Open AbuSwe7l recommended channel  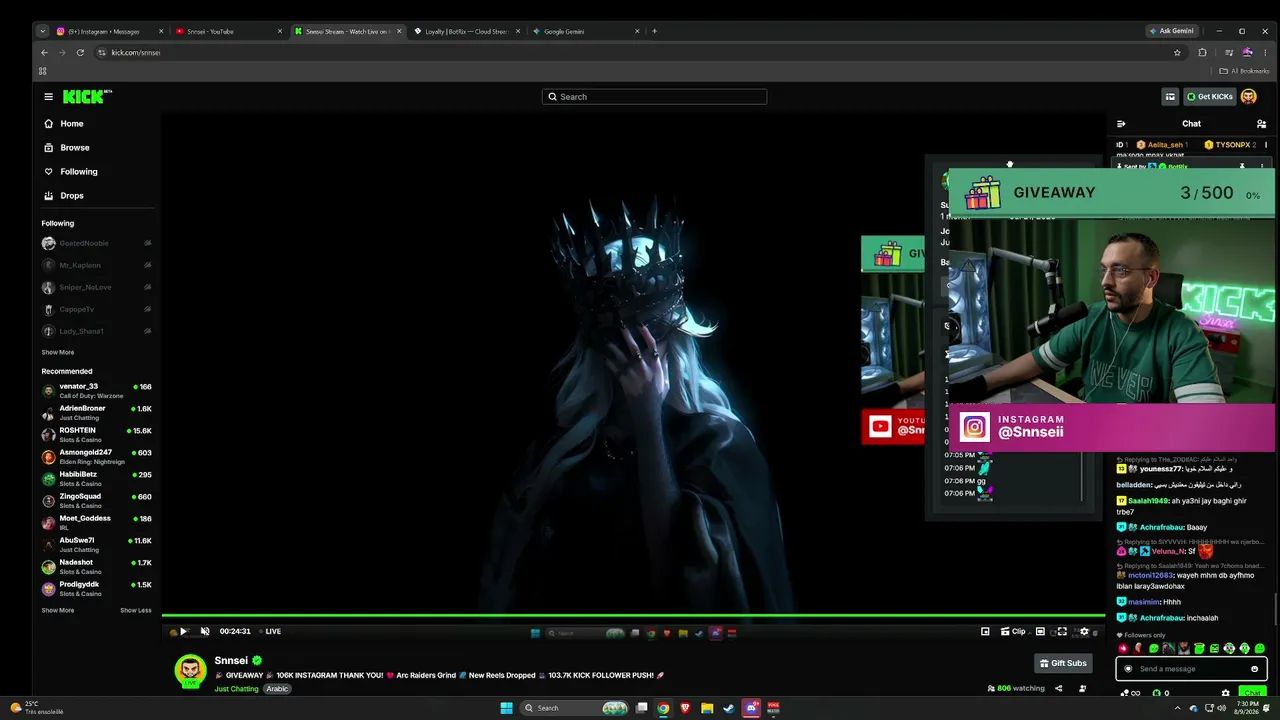[x=96, y=544]
